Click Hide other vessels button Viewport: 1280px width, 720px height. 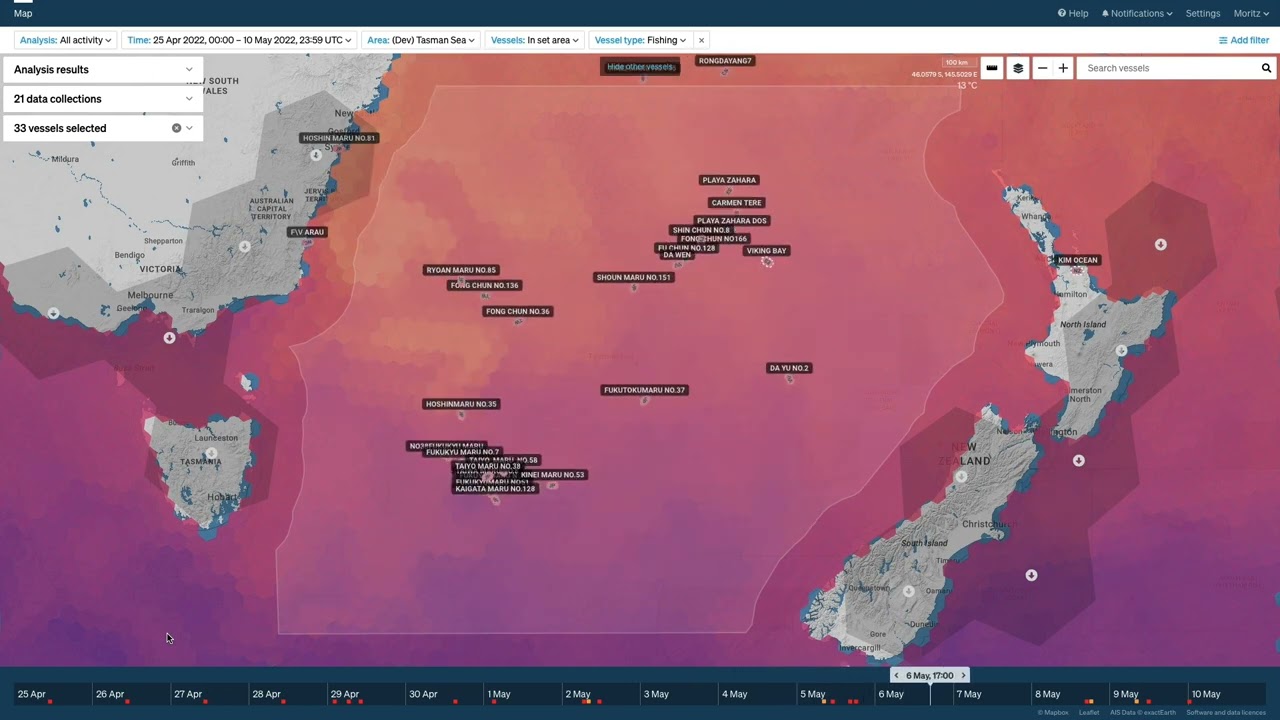(641, 67)
